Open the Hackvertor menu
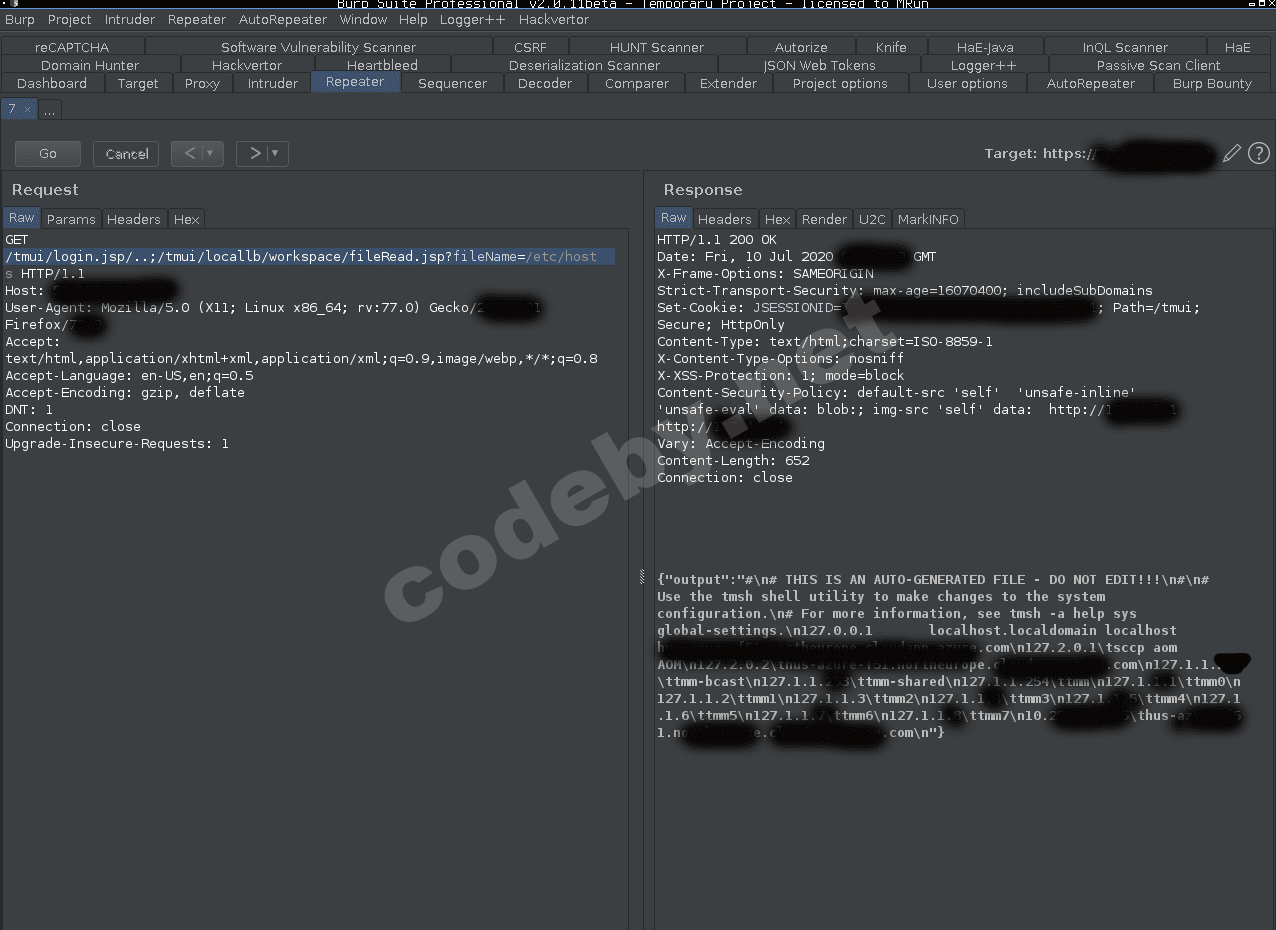 [554, 19]
